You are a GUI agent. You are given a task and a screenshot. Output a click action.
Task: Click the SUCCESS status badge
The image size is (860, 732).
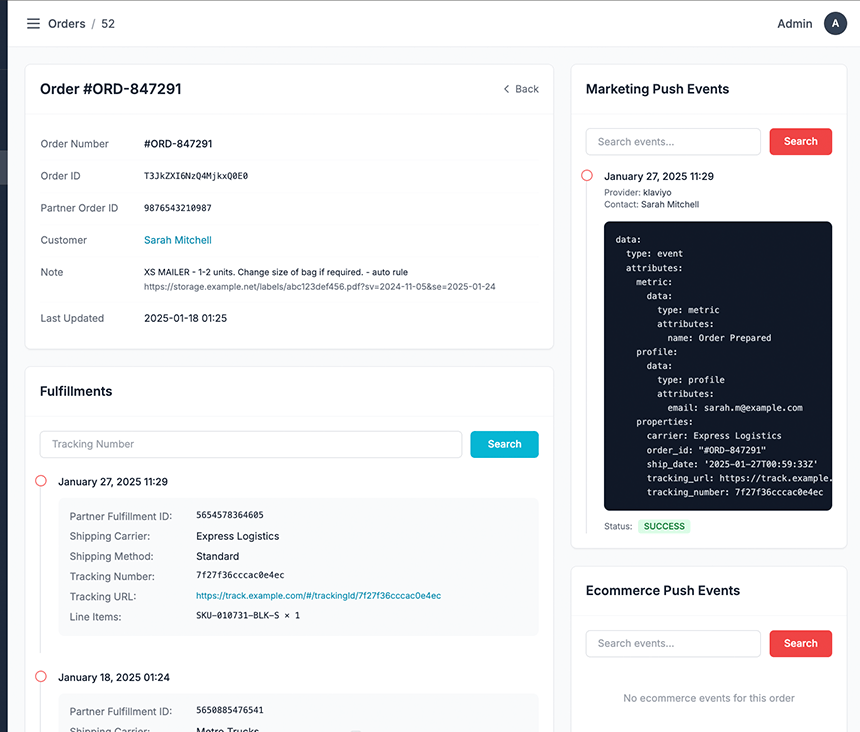(664, 526)
